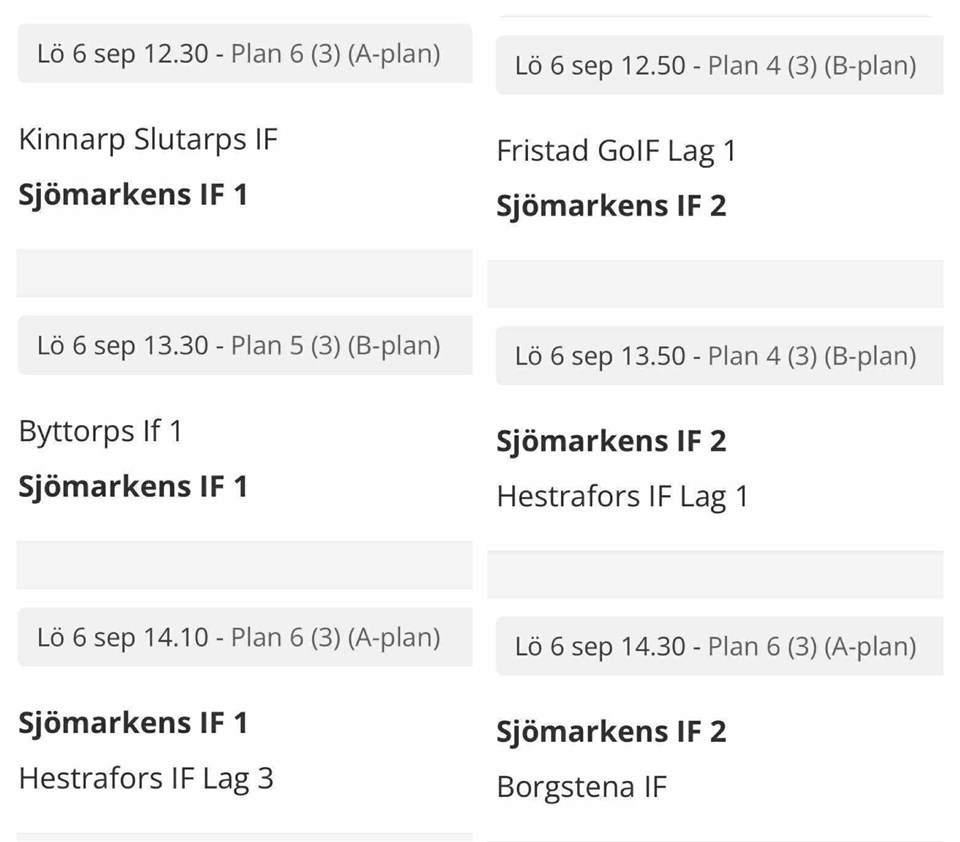Image resolution: width=960 pixels, height=842 pixels.
Task: Open Sjömarkens IF 2 in the 13.50 match
Action: pos(611,441)
